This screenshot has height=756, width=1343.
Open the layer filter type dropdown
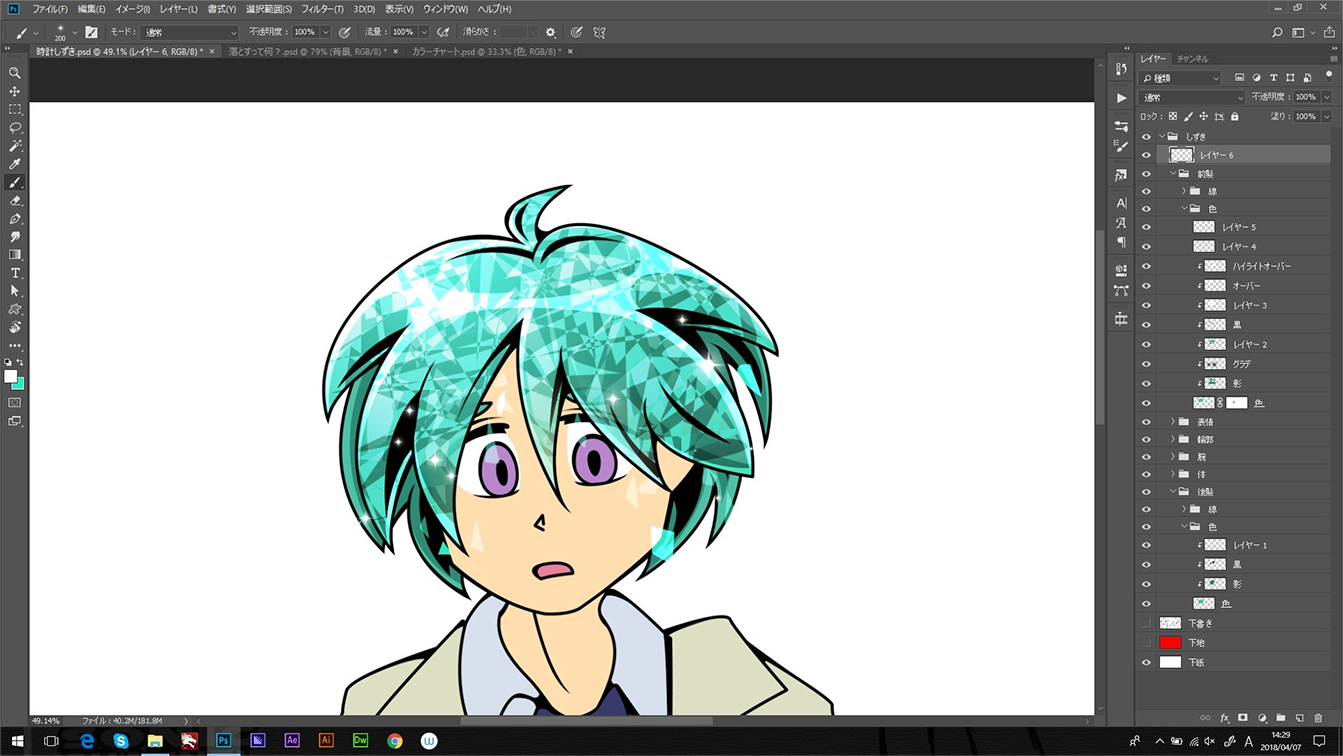[x=1181, y=77]
